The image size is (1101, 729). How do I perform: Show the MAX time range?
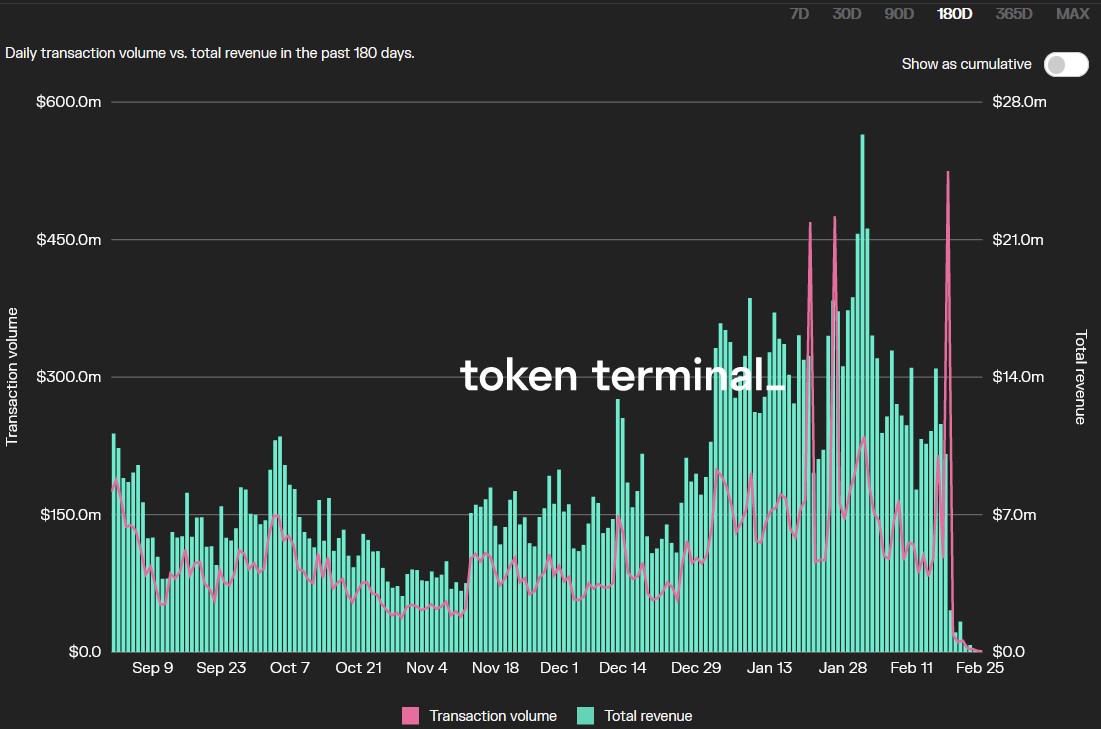pos(1073,13)
